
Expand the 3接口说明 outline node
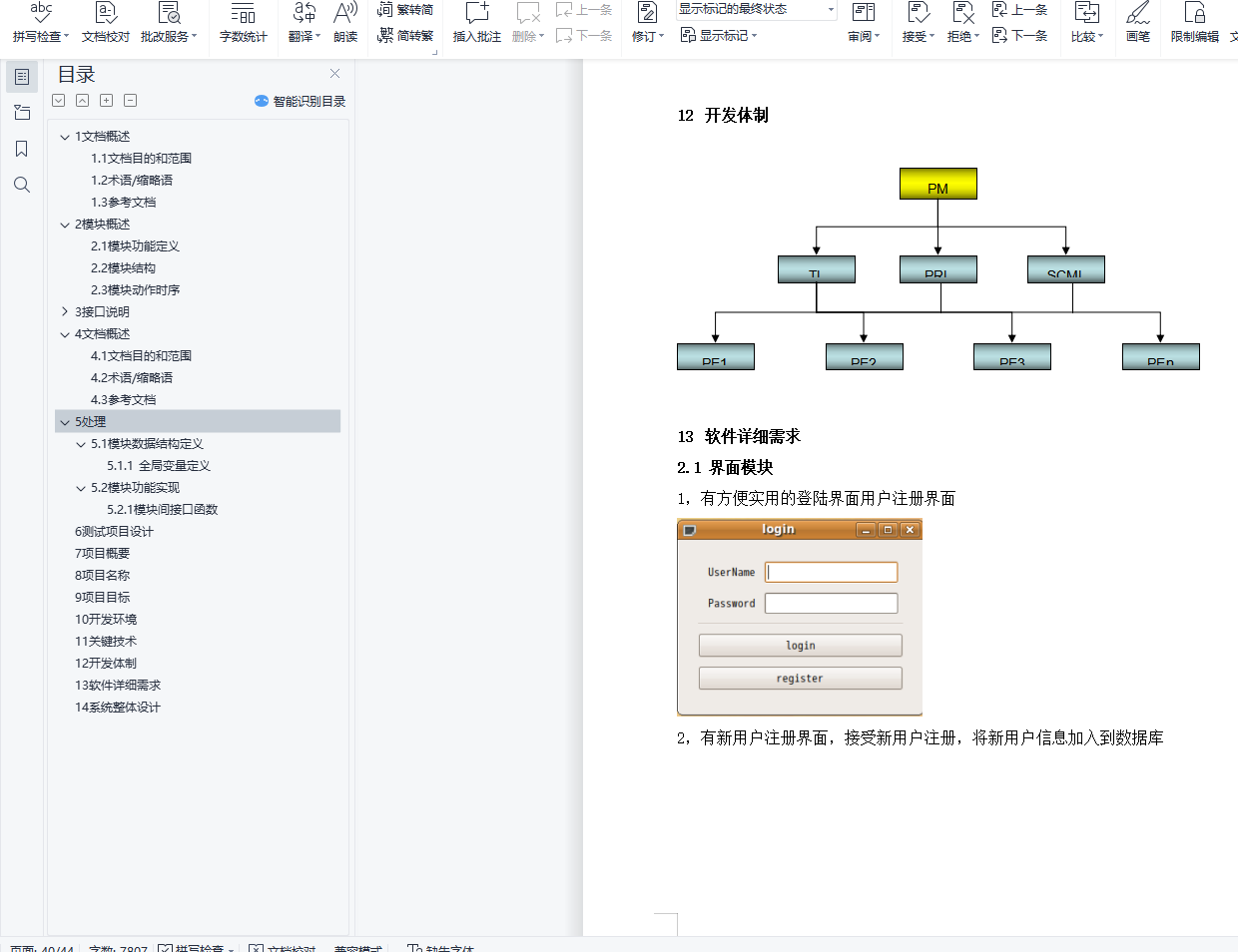click(x=65, y=312)
